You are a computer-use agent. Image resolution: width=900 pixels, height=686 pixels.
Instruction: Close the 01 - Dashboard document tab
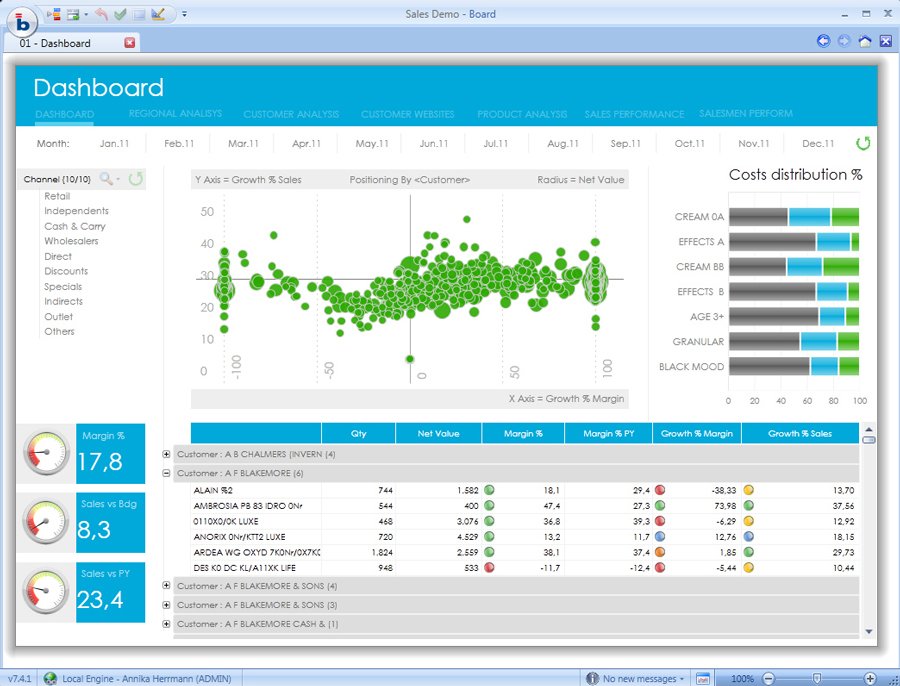tap(130, 43)
